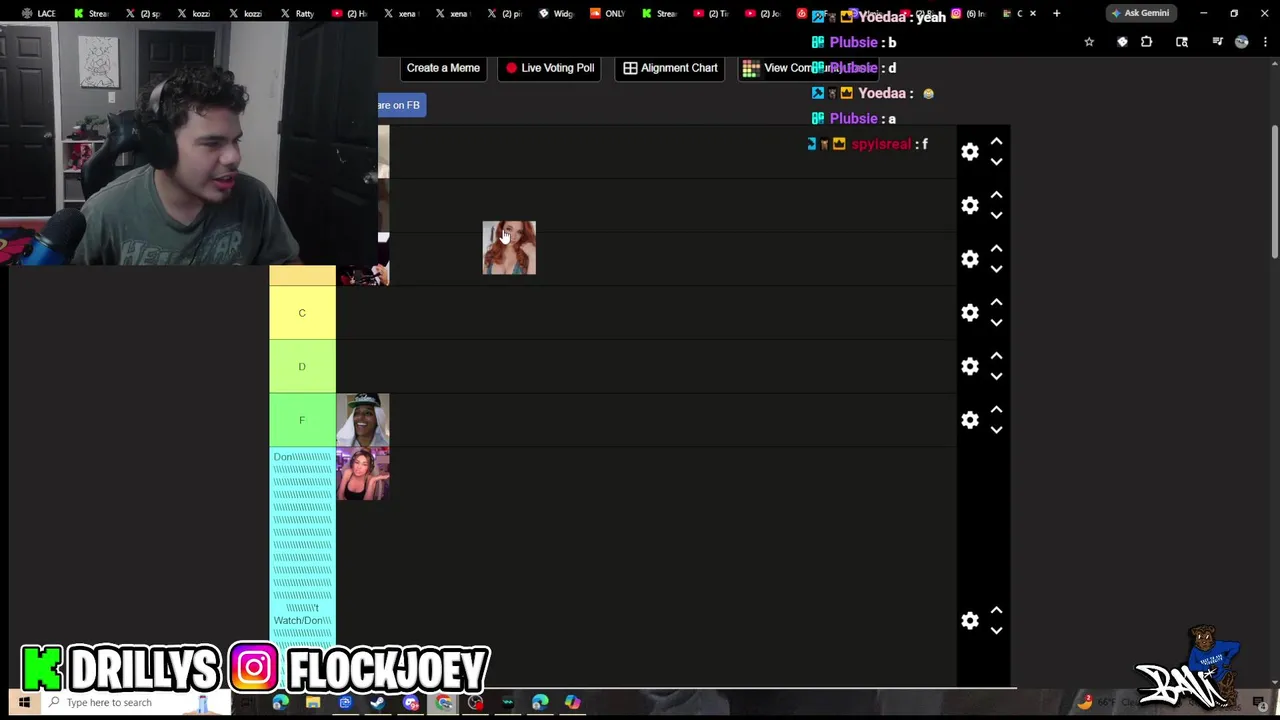1280x720 pixels.
Task: Click the page vertical scrollbar thumb
Action: (1275, 190)
